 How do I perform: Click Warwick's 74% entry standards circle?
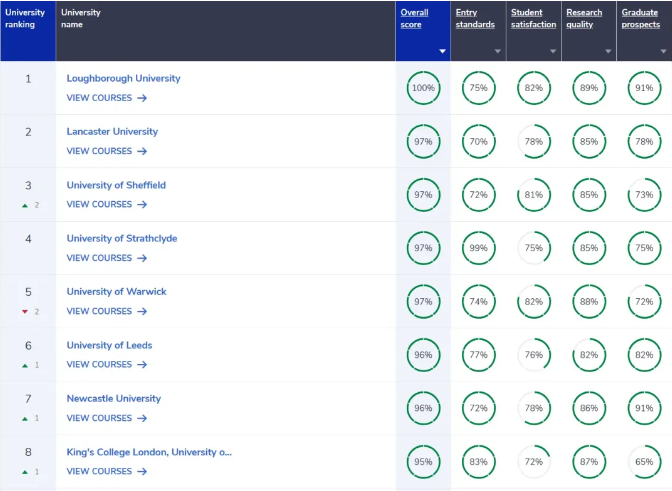click(479, 301)
